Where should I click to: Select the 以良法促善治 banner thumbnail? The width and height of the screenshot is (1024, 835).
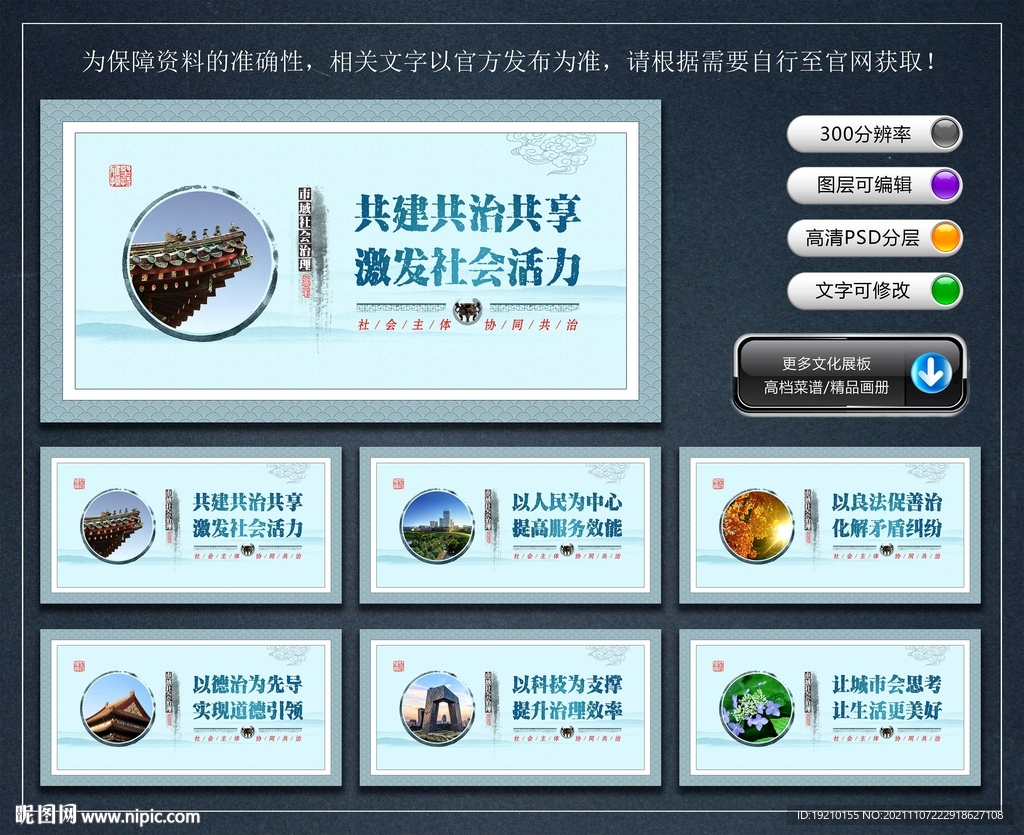click(x=830, y=526)
